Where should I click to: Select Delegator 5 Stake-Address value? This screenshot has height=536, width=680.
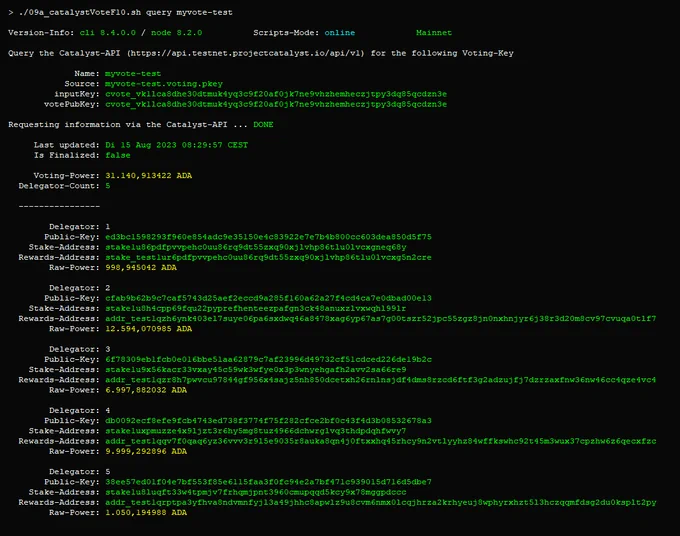[256, 492]
